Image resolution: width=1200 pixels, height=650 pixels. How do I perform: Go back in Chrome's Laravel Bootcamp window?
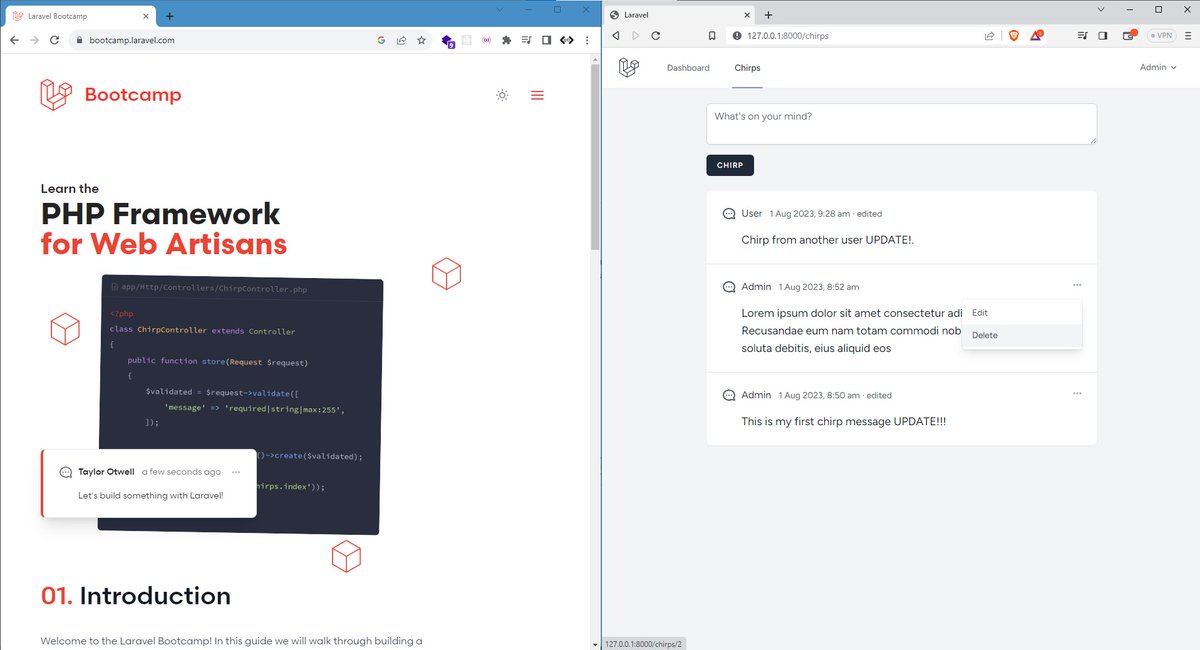pyautogui.click(x=14, y=40)
